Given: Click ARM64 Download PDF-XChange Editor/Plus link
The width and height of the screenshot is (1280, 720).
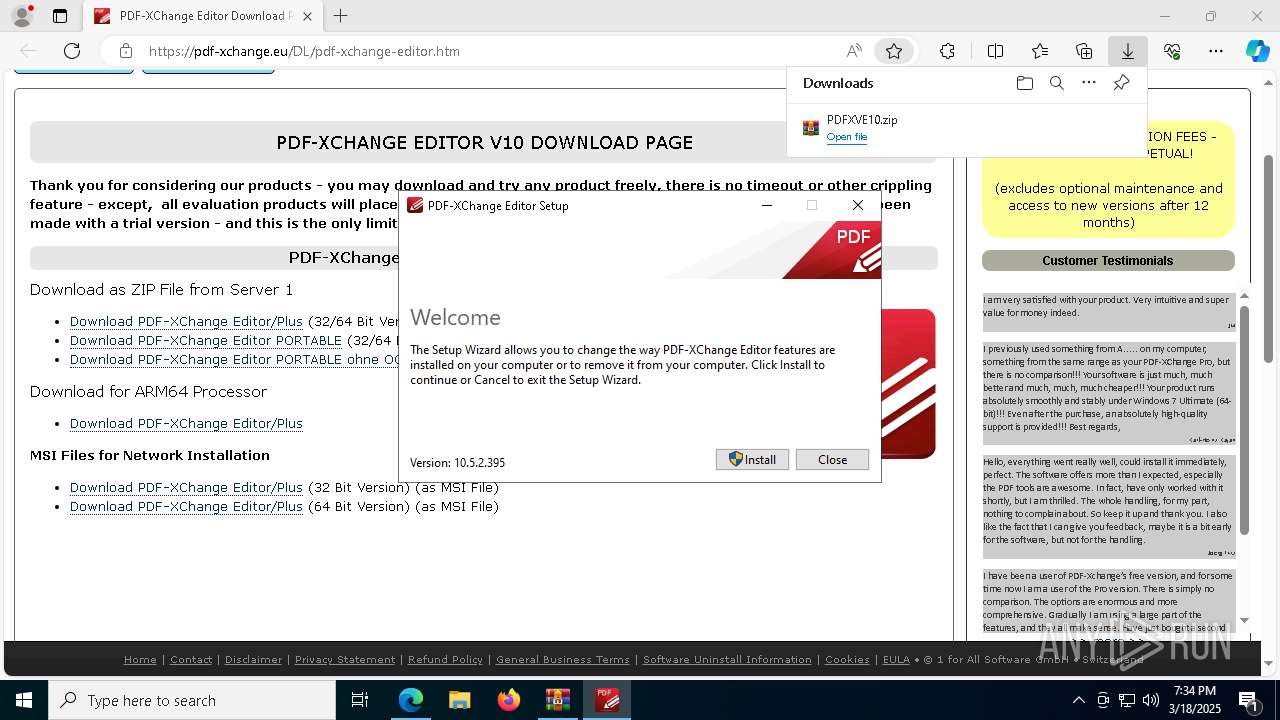Looking at the screenshot, I should click(186, 424).
